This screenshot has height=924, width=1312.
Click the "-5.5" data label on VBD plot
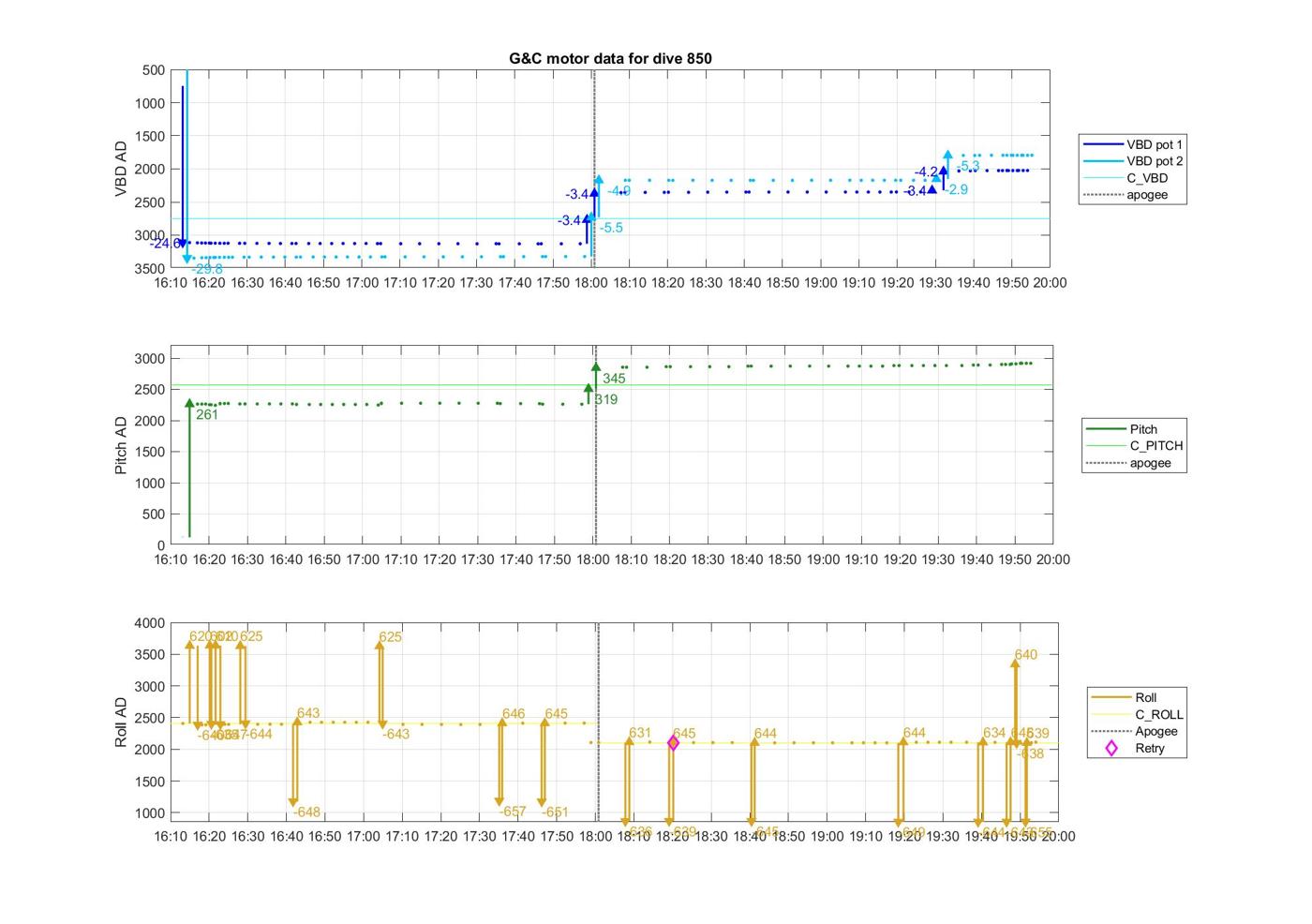[611, 228]
